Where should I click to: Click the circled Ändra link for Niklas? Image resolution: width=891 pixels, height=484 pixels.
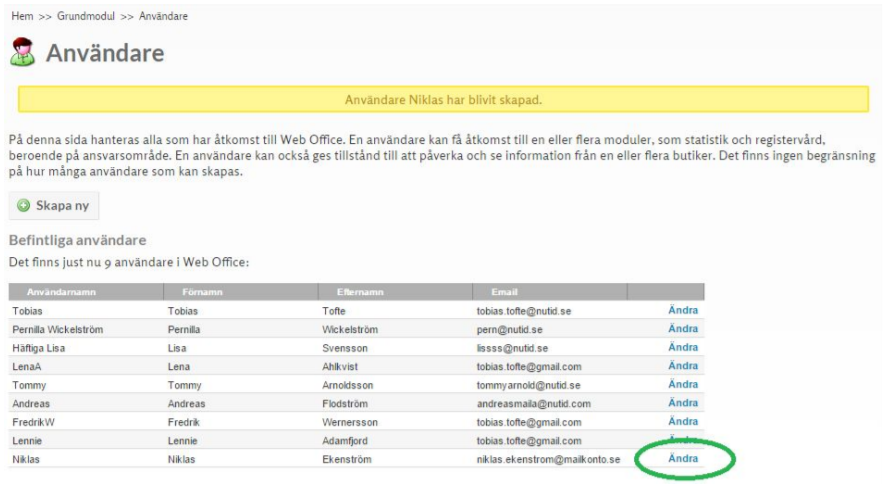(x=683, y=458)
